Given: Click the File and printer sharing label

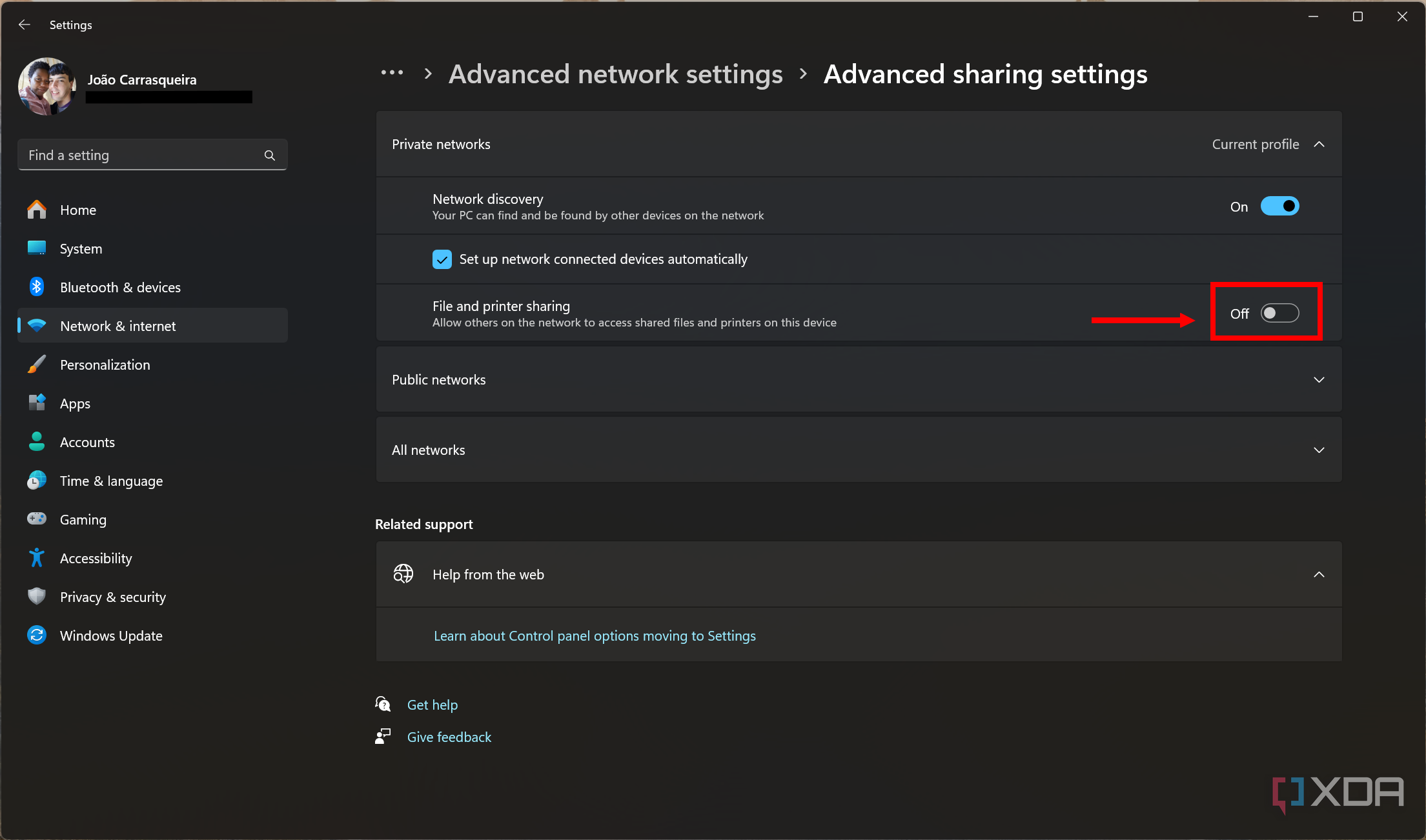Looking at the screenshot, I should [501, 306].
